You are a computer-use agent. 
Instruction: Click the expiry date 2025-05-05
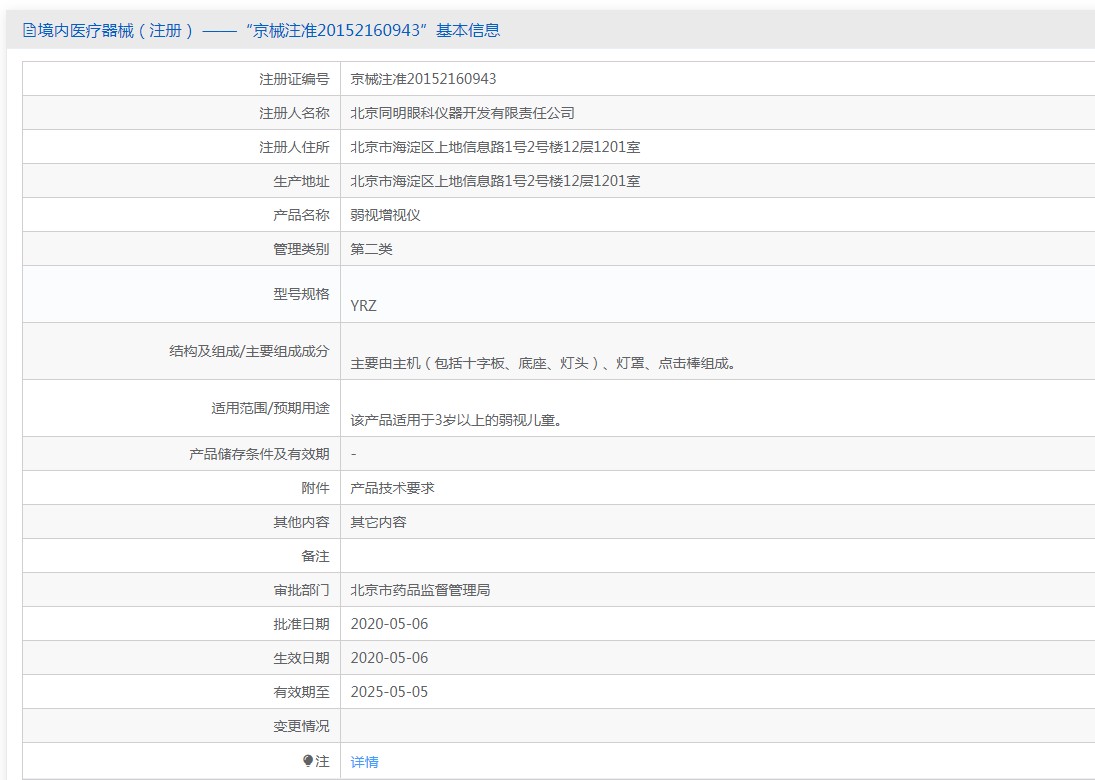(x=389, y=692)
